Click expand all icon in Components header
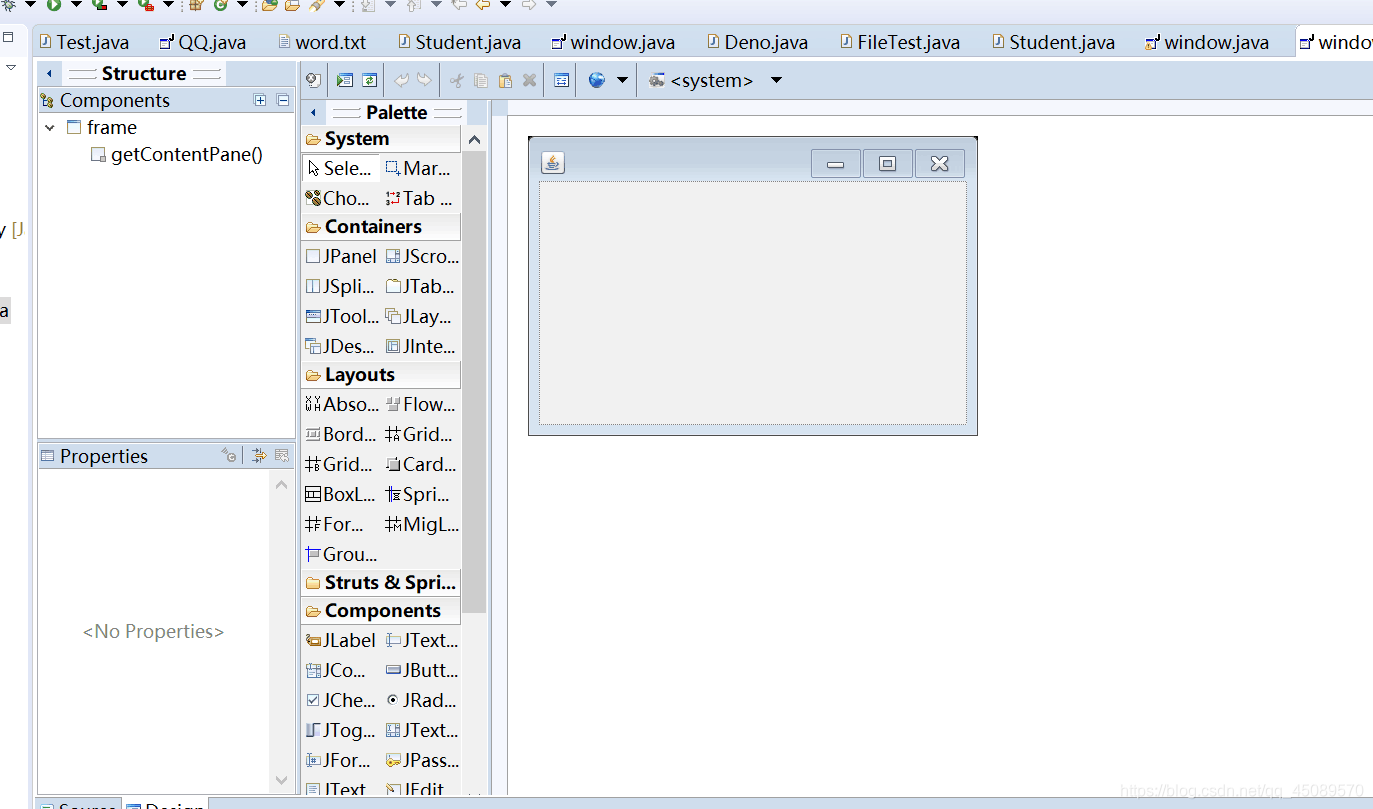1373x809 pixels. [260, 100]
